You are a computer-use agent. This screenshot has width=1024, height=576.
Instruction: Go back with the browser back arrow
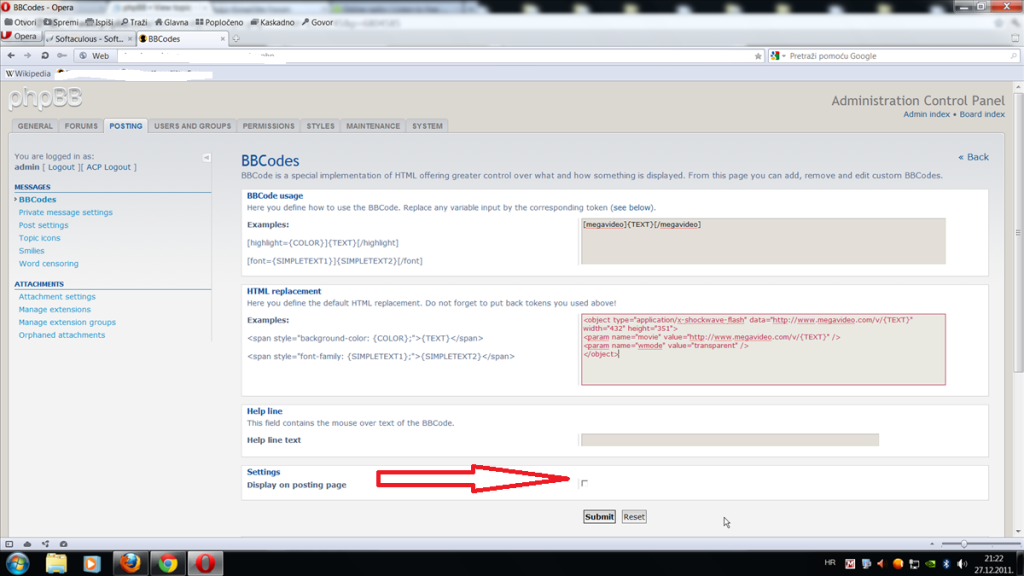[11, 56]
